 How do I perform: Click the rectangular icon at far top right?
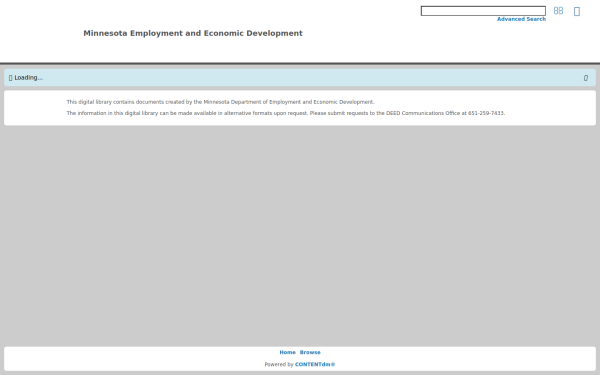577,11
